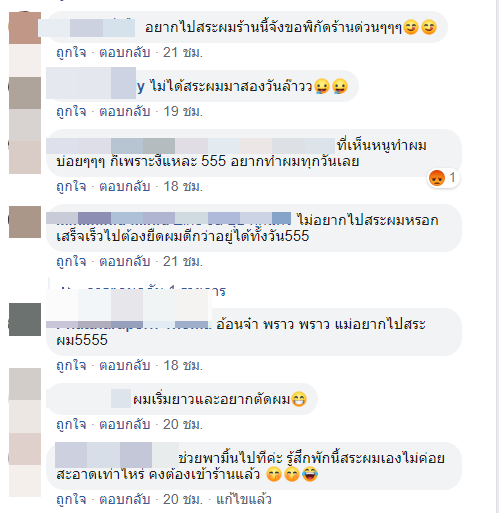Open the profile picture of the first commenter

(25, 28)
